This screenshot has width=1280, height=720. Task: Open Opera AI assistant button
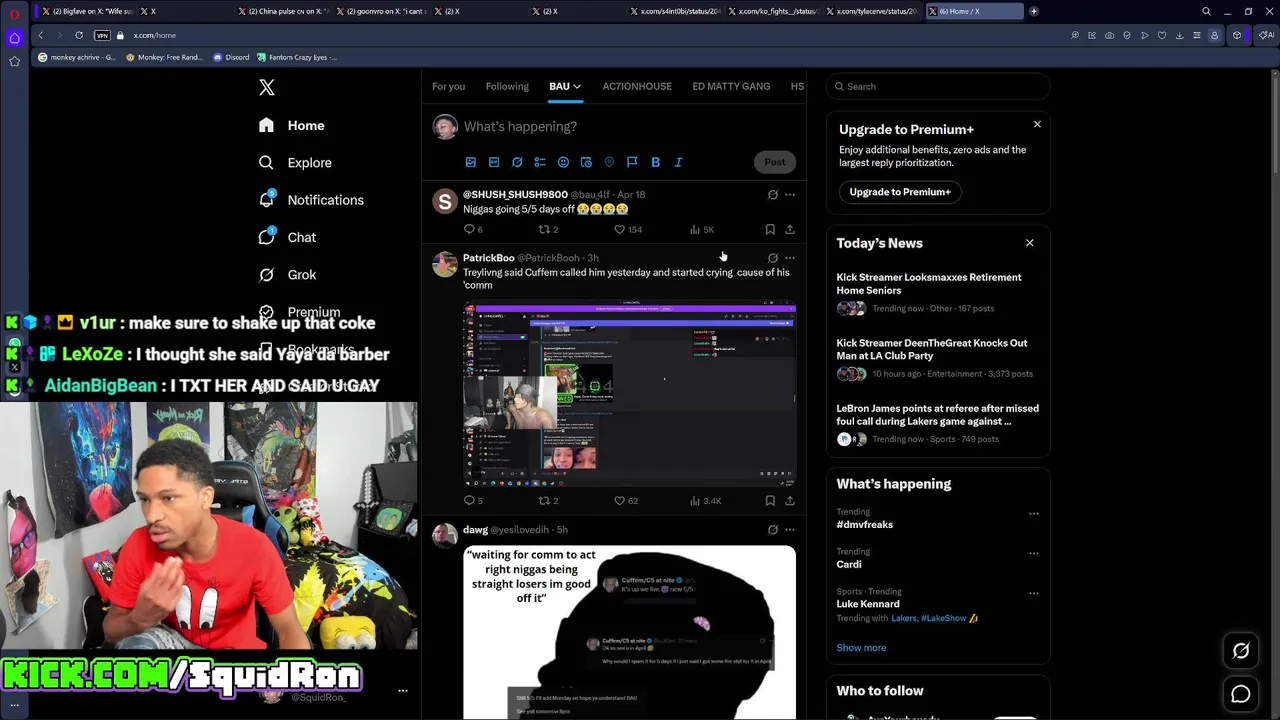pyautogui.click(x=1266, y=35)
